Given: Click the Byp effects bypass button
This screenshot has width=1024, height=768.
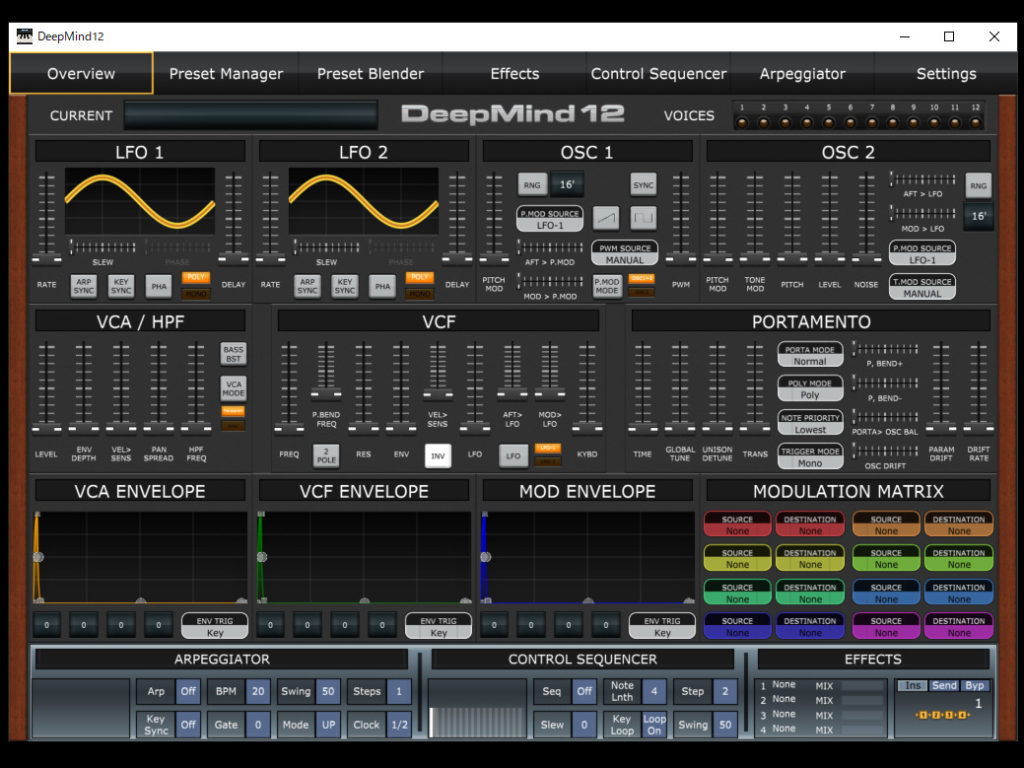Looking at the screenshot, I should tap(974, 686).
